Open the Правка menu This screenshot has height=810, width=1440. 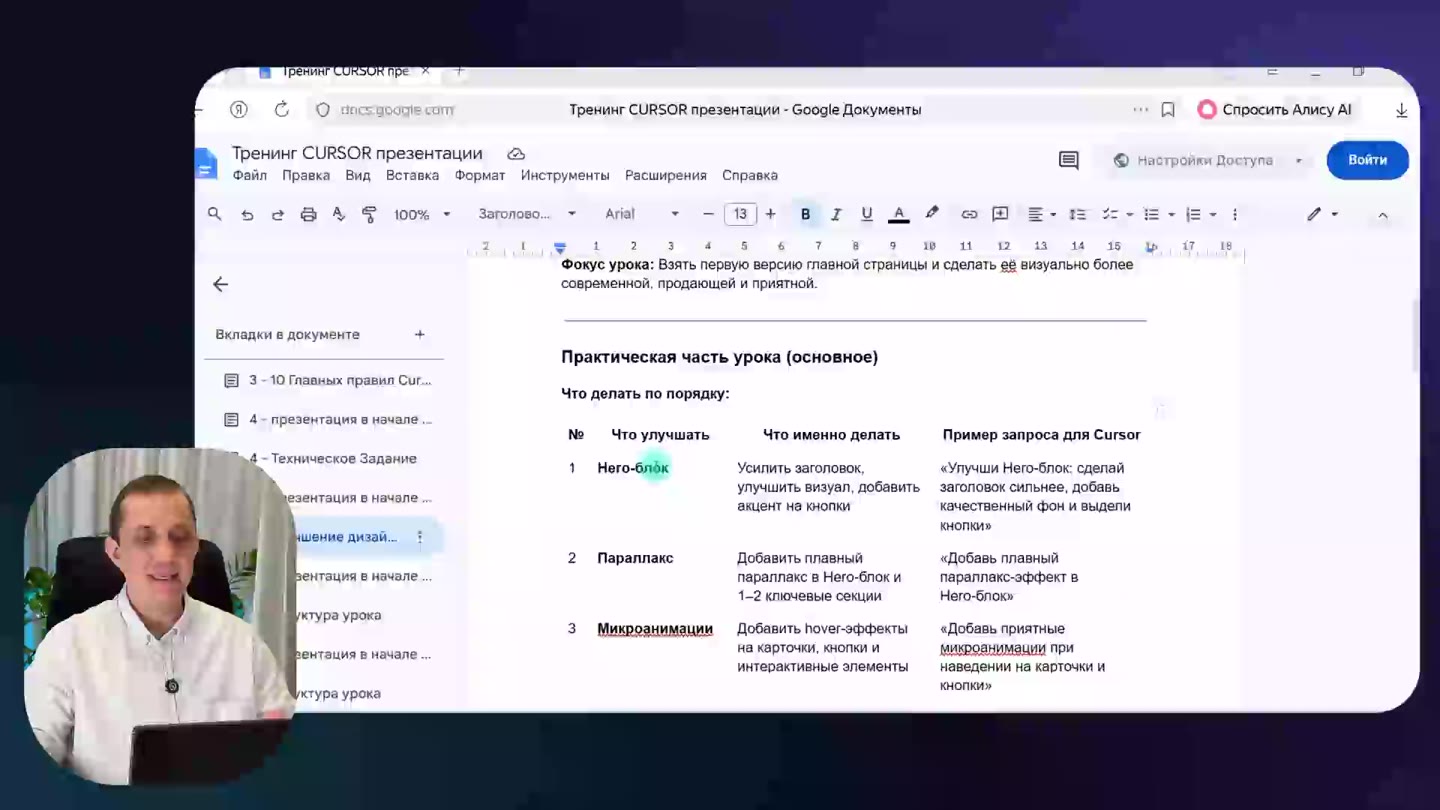[306, 175]
